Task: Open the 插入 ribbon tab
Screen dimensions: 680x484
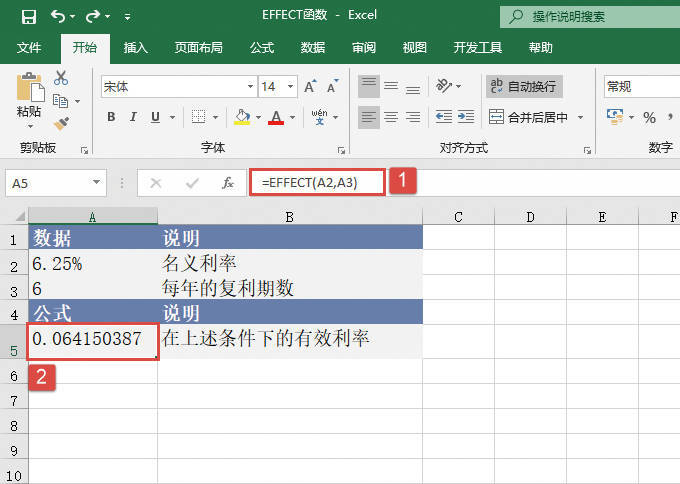Action: click(136, 47)
